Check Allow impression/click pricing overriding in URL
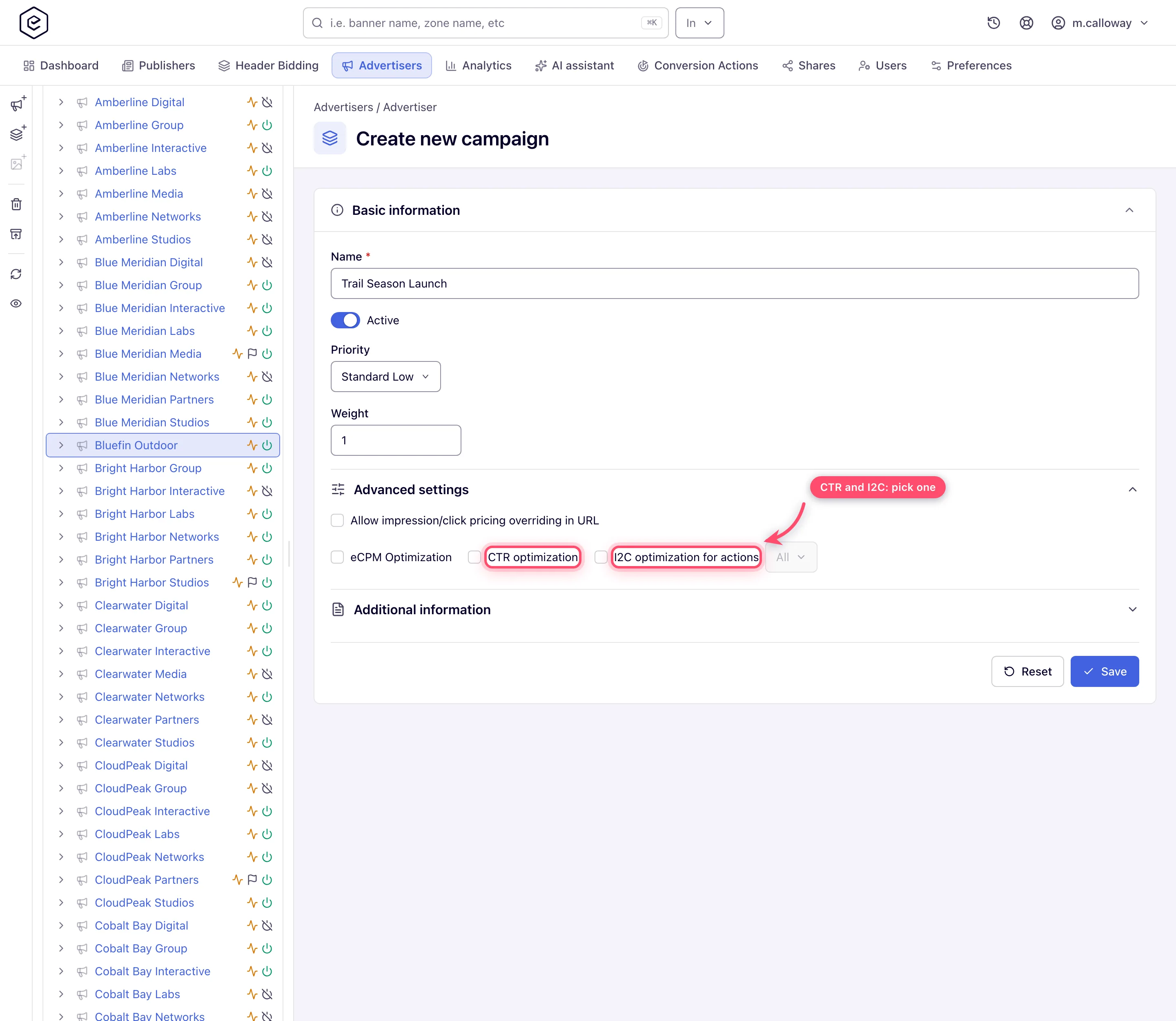The width and height of the screenshot is (1176, 1021). [337, 520]
